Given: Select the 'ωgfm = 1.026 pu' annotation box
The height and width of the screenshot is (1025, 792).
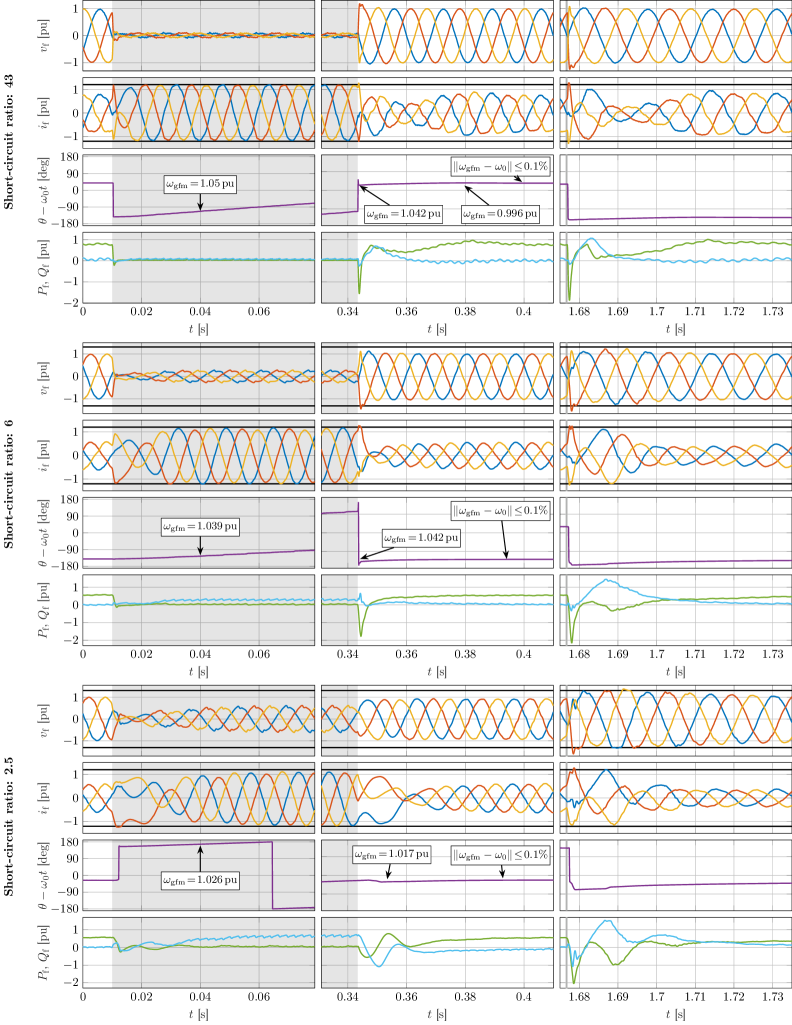Looking at the screenshot, I should click(200, 881).
